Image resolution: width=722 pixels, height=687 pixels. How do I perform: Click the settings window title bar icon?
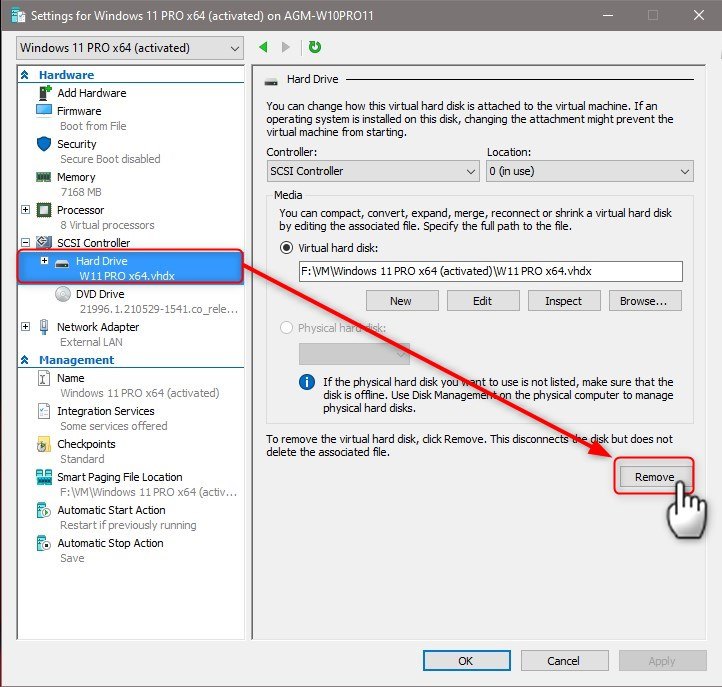click(x=18, y=16)
